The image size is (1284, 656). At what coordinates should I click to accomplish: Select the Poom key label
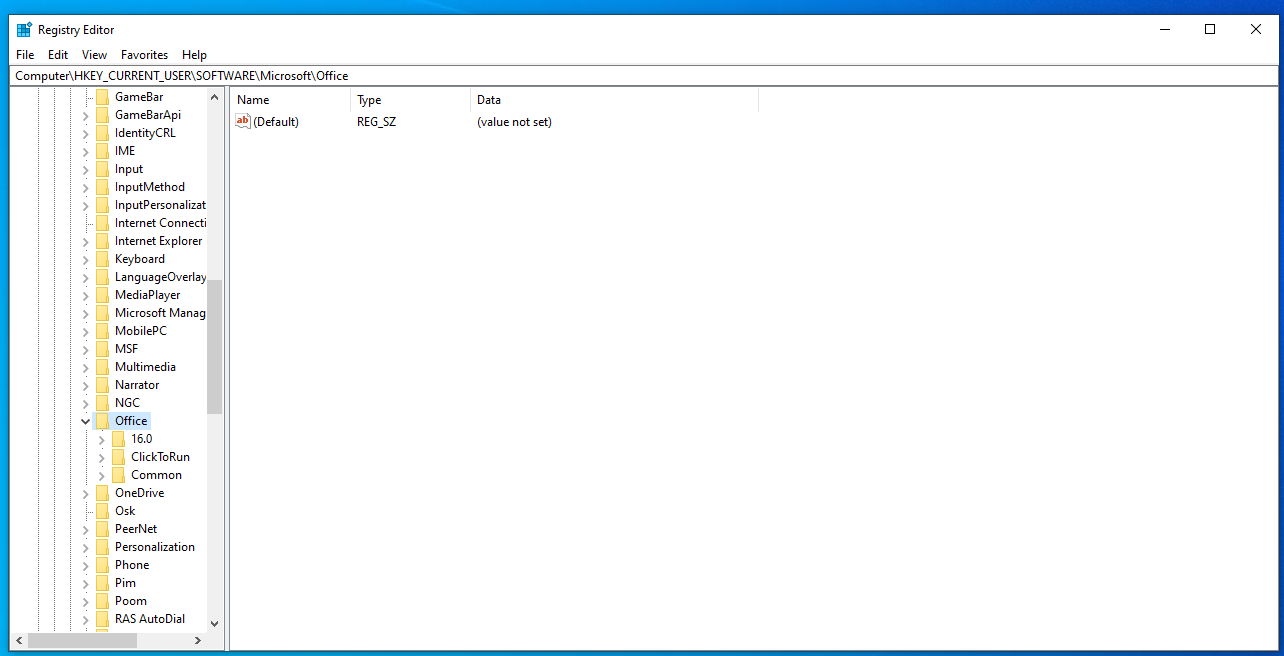coord(131,601)
